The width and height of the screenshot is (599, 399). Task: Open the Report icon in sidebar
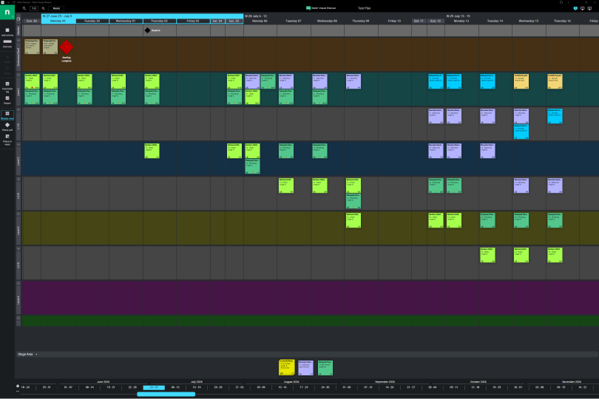(7, 98)
